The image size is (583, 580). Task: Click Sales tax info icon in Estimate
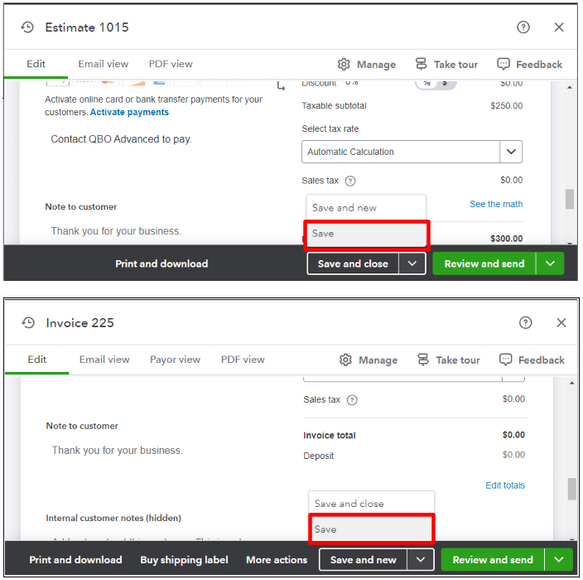(350, 181)
